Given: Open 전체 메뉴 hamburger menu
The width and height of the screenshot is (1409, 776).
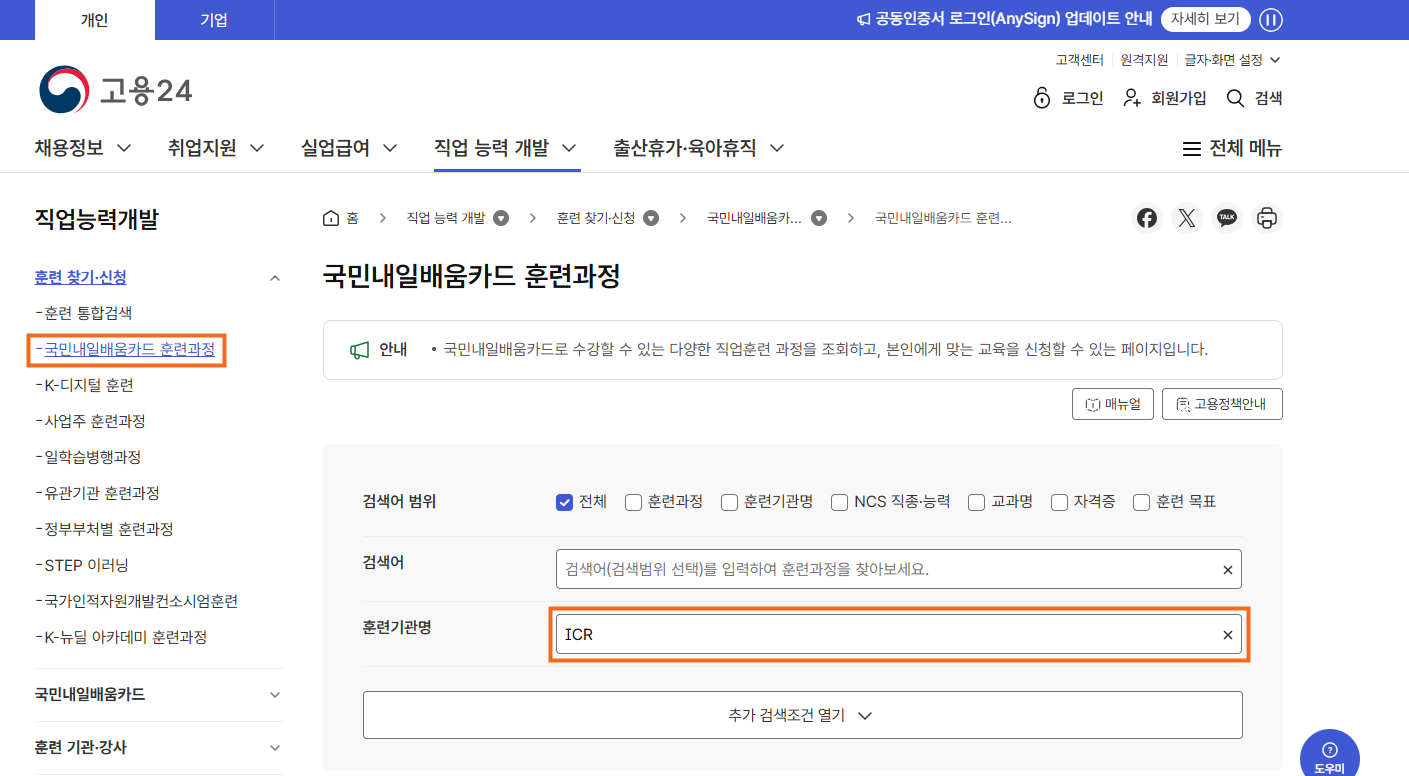Looking at the screenshot, I should [1232, 148].
